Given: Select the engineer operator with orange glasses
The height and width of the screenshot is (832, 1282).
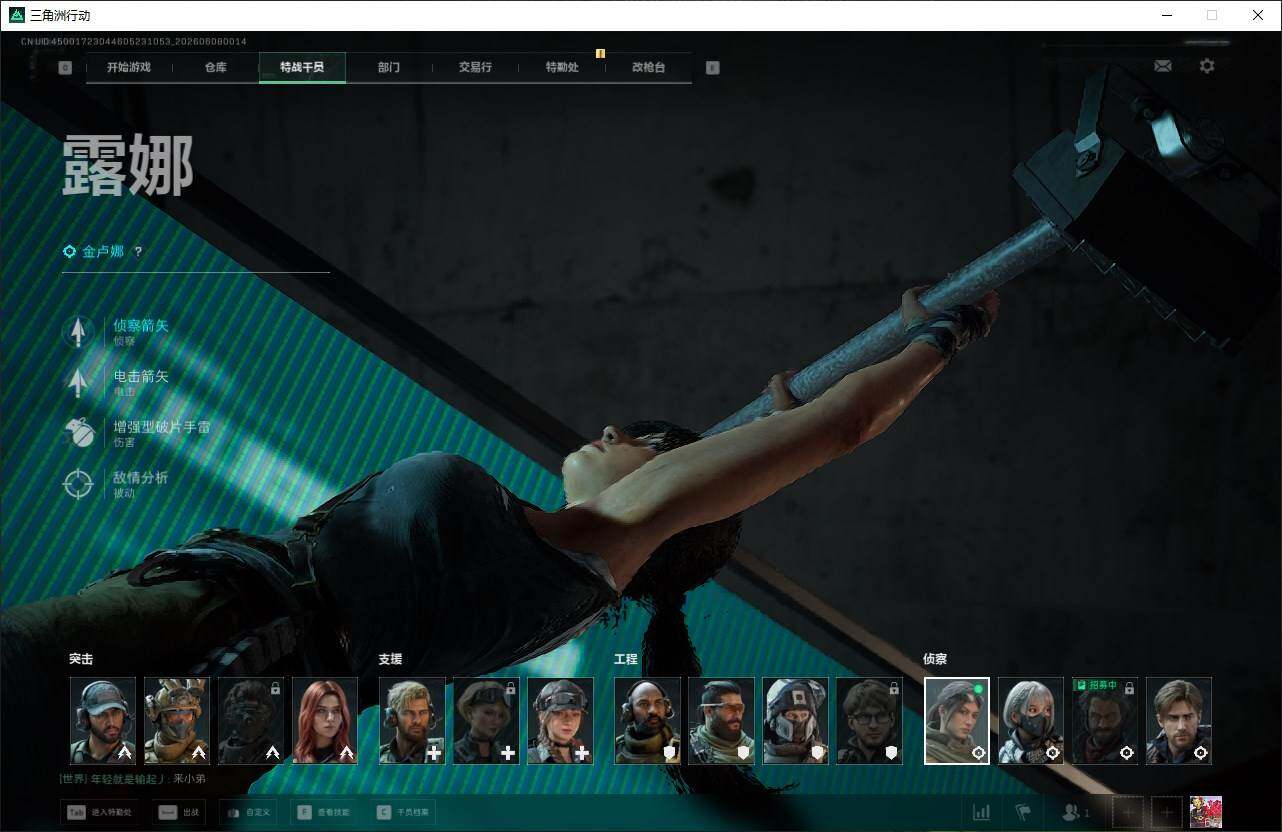Looking at the screenshot, I should tap(721, 721).
